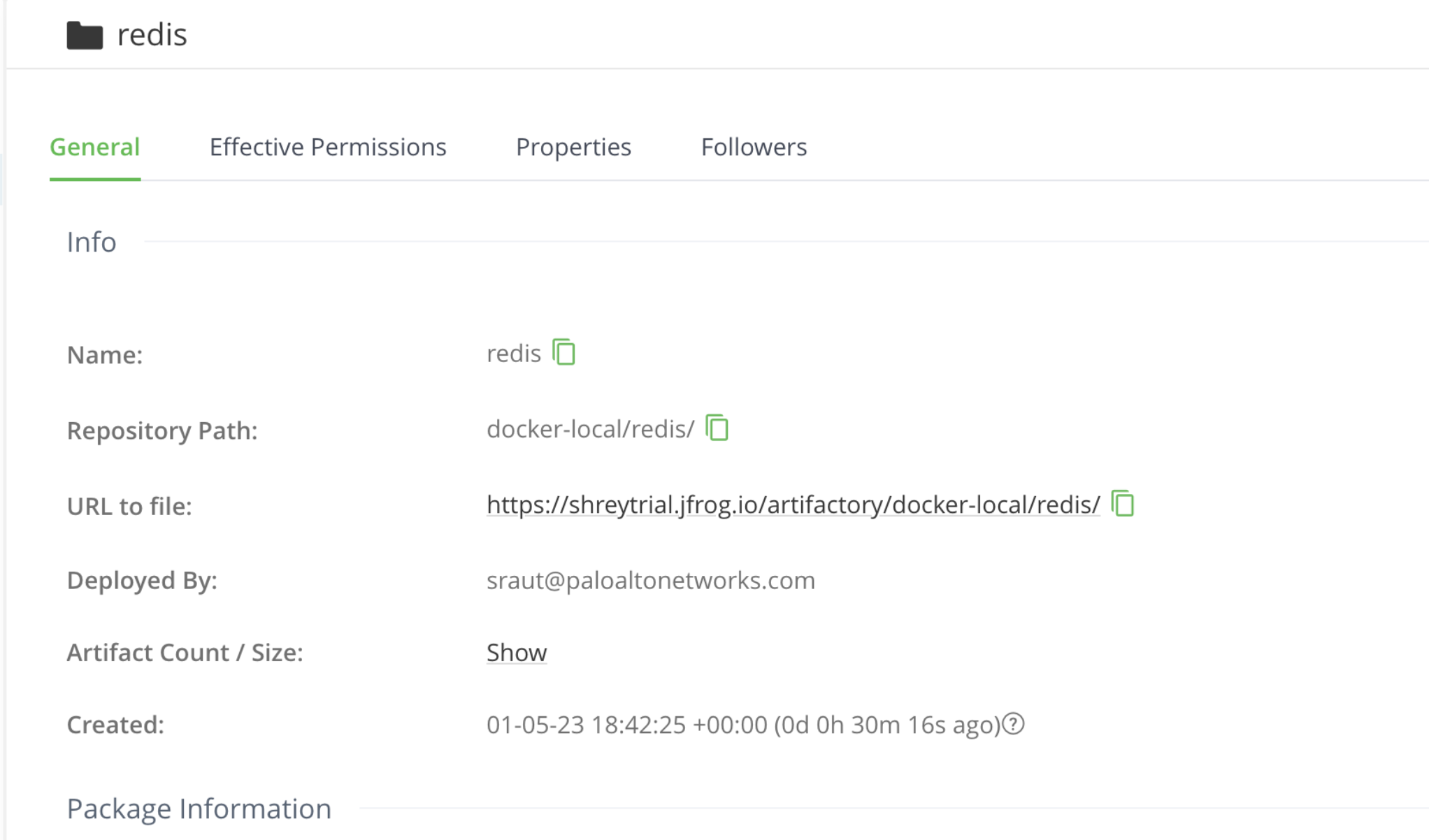
Task: Click the Deployed By email address
Action: 650,580
